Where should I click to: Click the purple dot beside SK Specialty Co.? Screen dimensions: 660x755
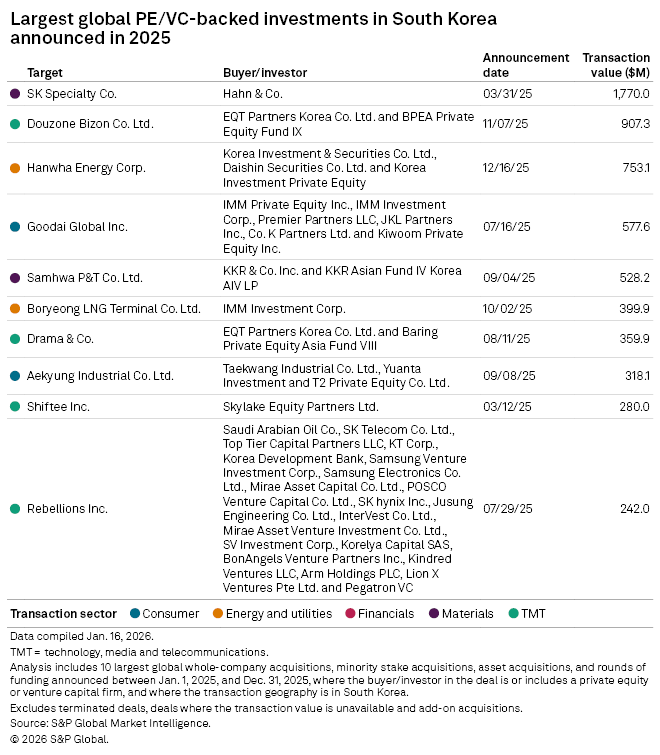pos(14,93)
